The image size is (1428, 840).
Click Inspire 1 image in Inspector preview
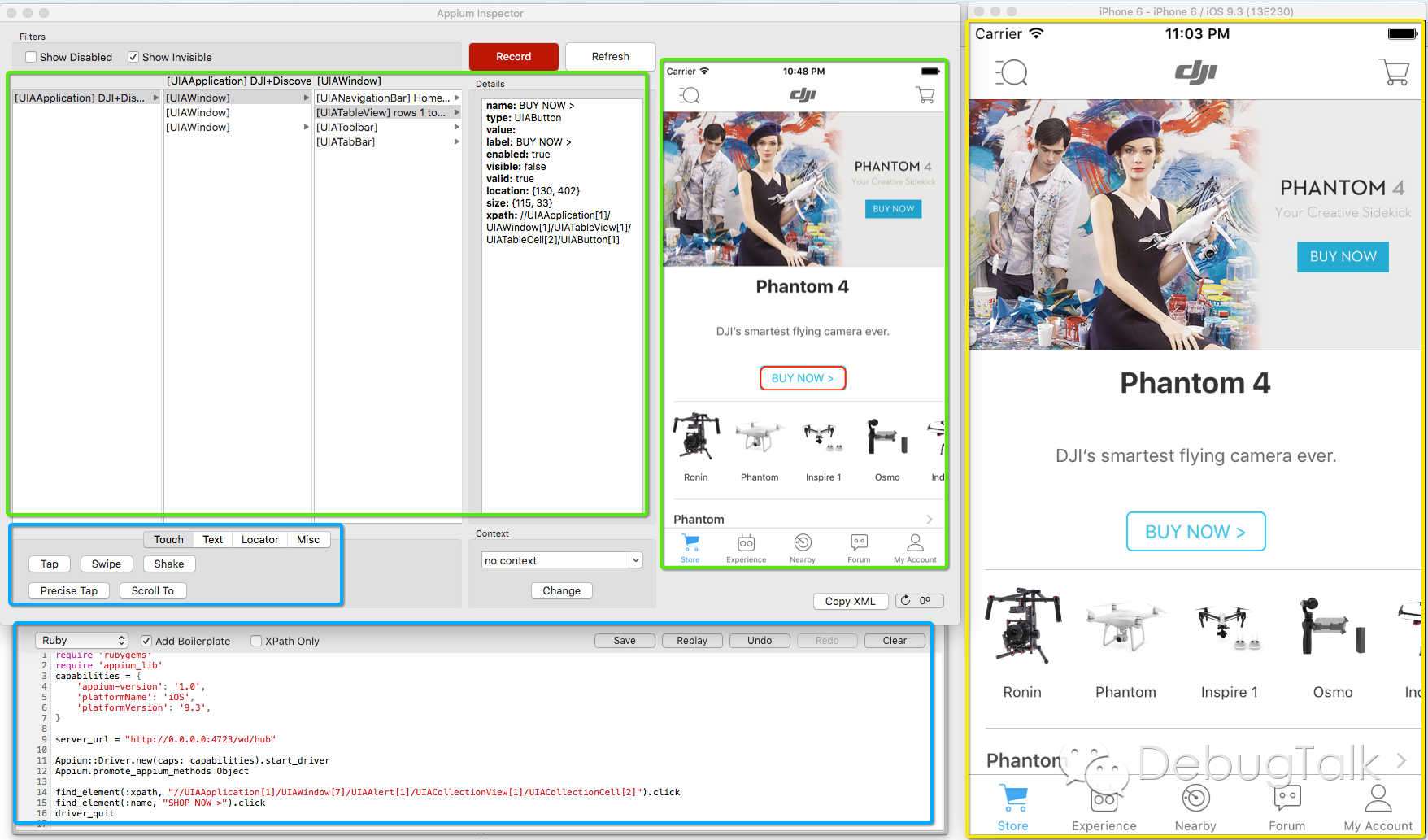click(x=823, y=437)
